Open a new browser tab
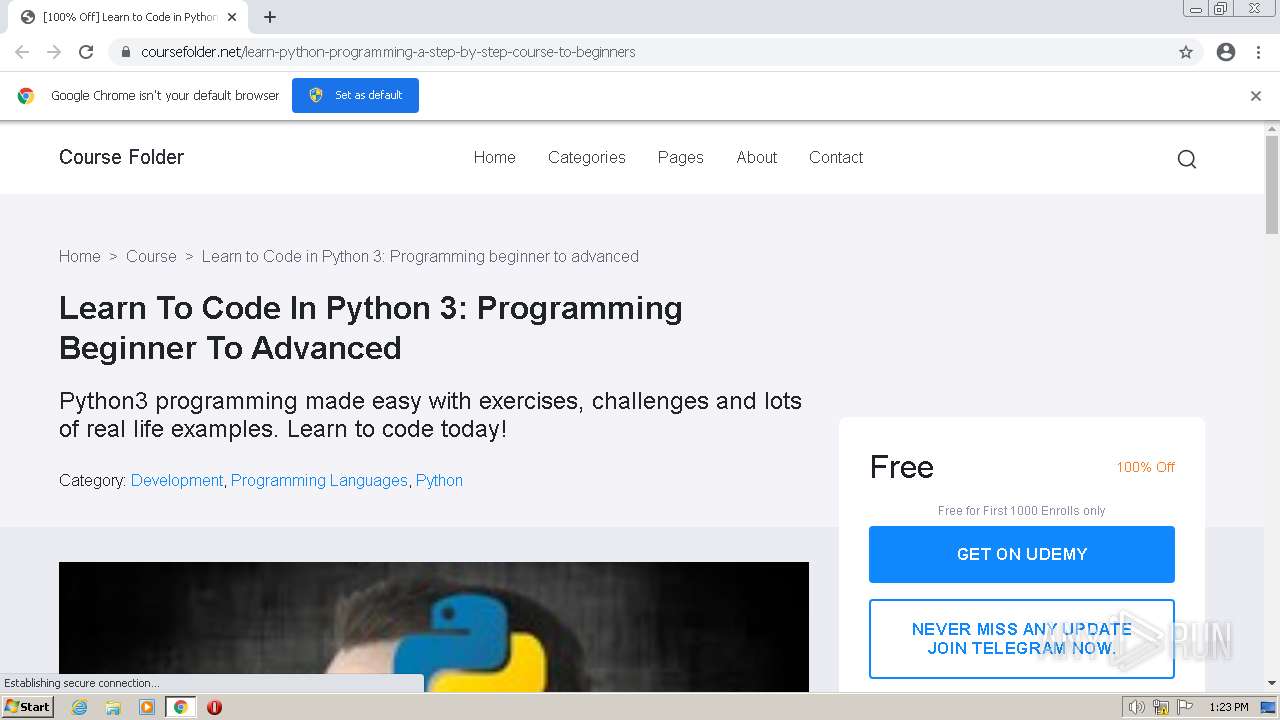 270,17
